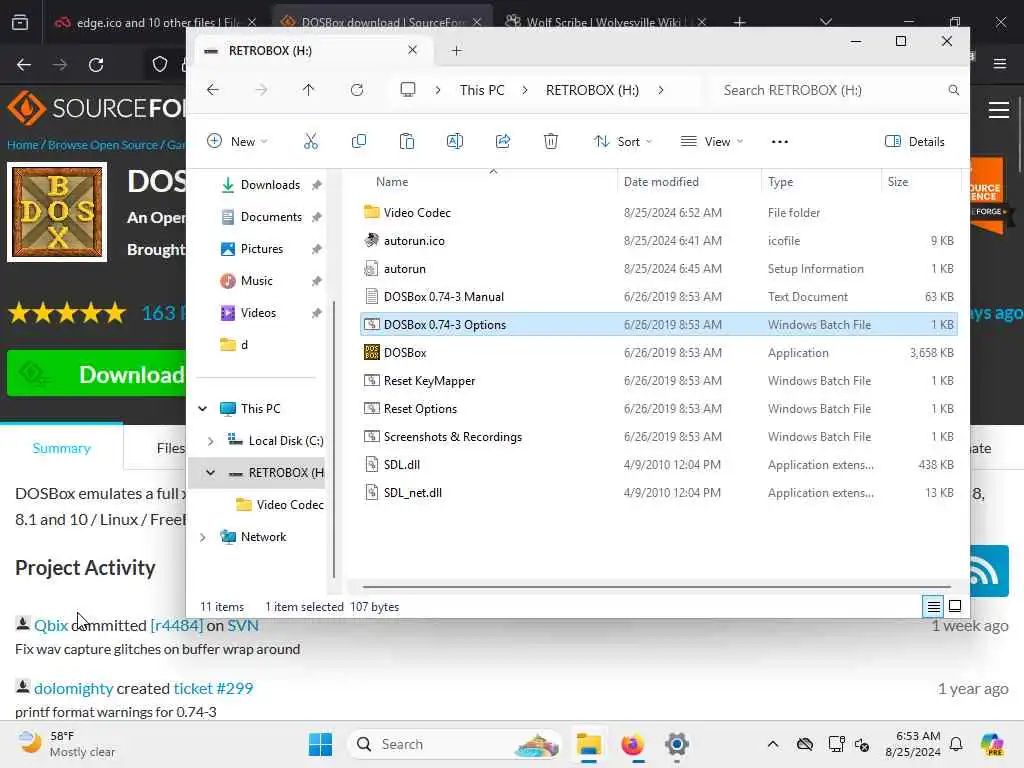Viewport: 1024px width, 768px height.
Task: Open the New item dropdown
Action: [x=237, y=141]
